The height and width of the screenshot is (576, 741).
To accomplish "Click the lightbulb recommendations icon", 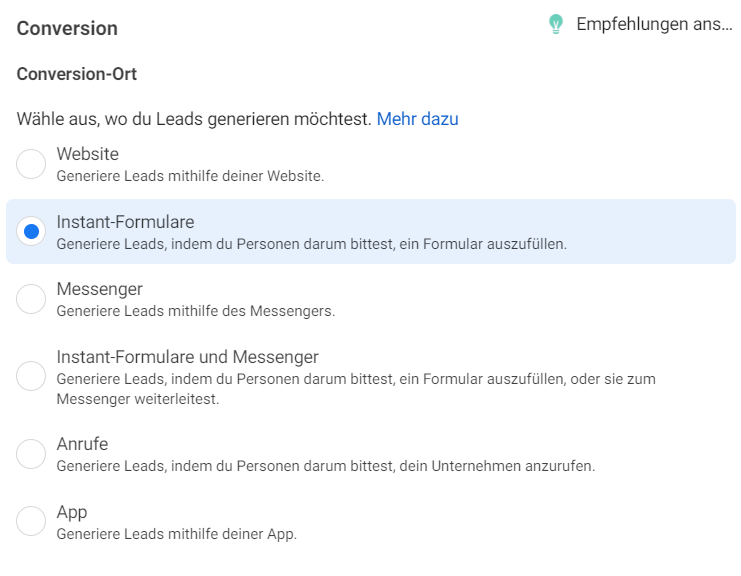I will point(556,24).
